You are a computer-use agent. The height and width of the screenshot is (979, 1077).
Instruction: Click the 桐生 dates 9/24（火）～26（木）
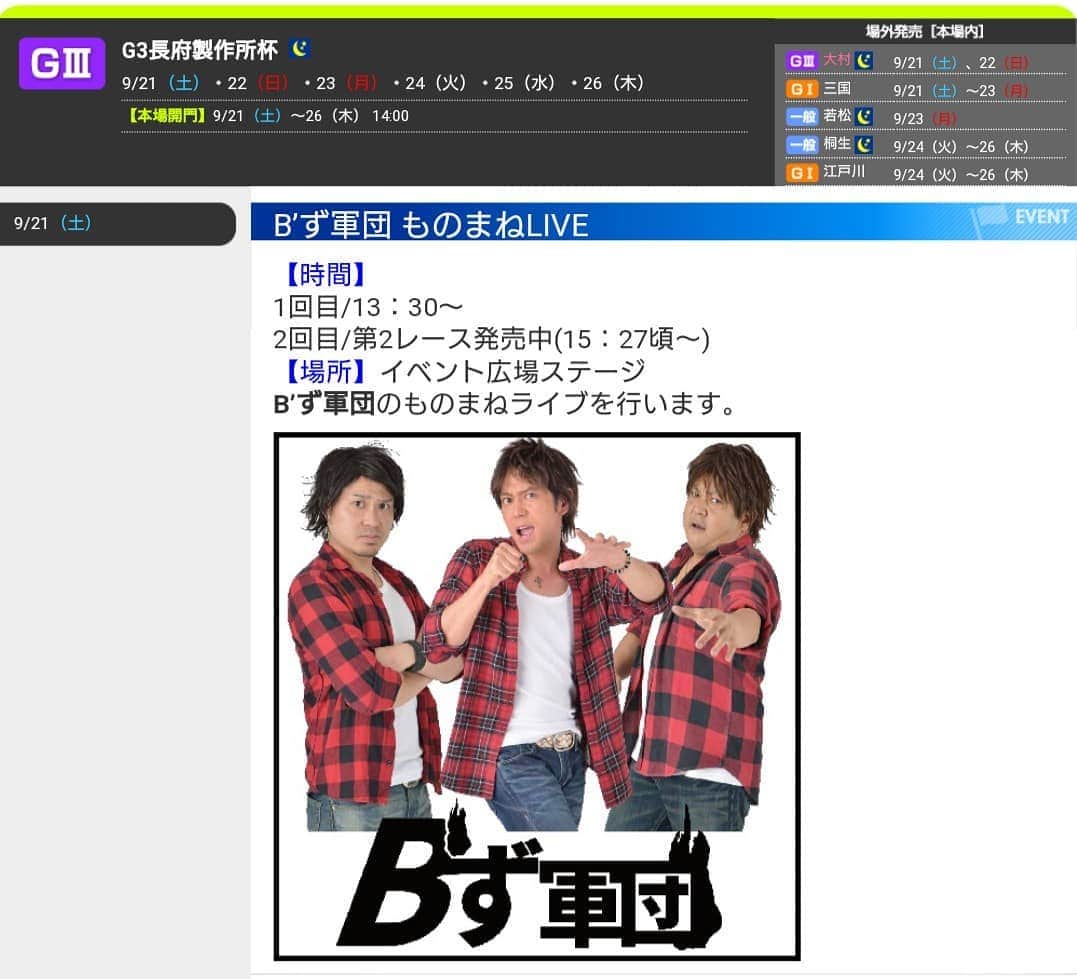960,147
